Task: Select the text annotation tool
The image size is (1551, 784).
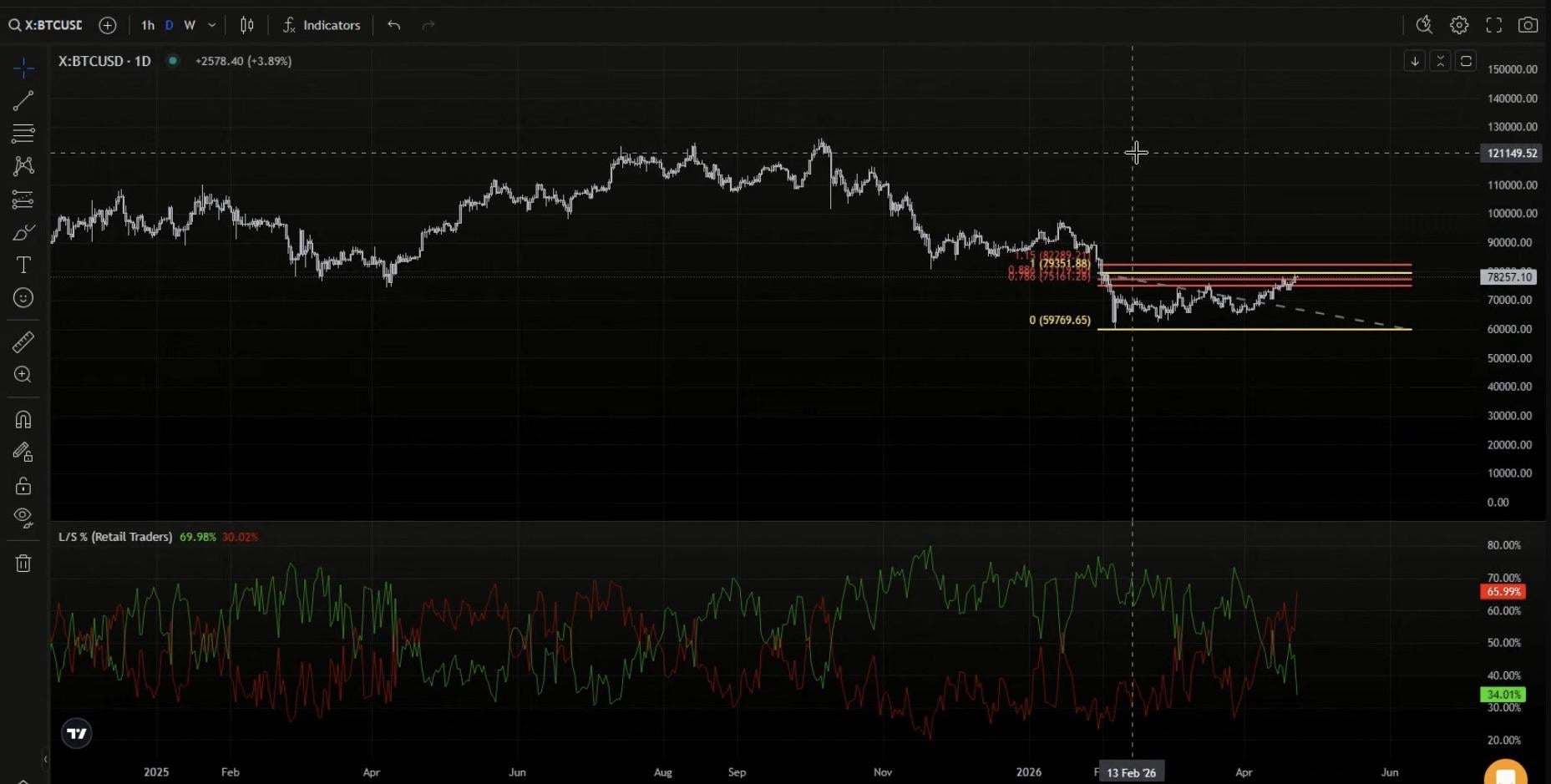Action: pyautogui.click(x=23, y=266)
